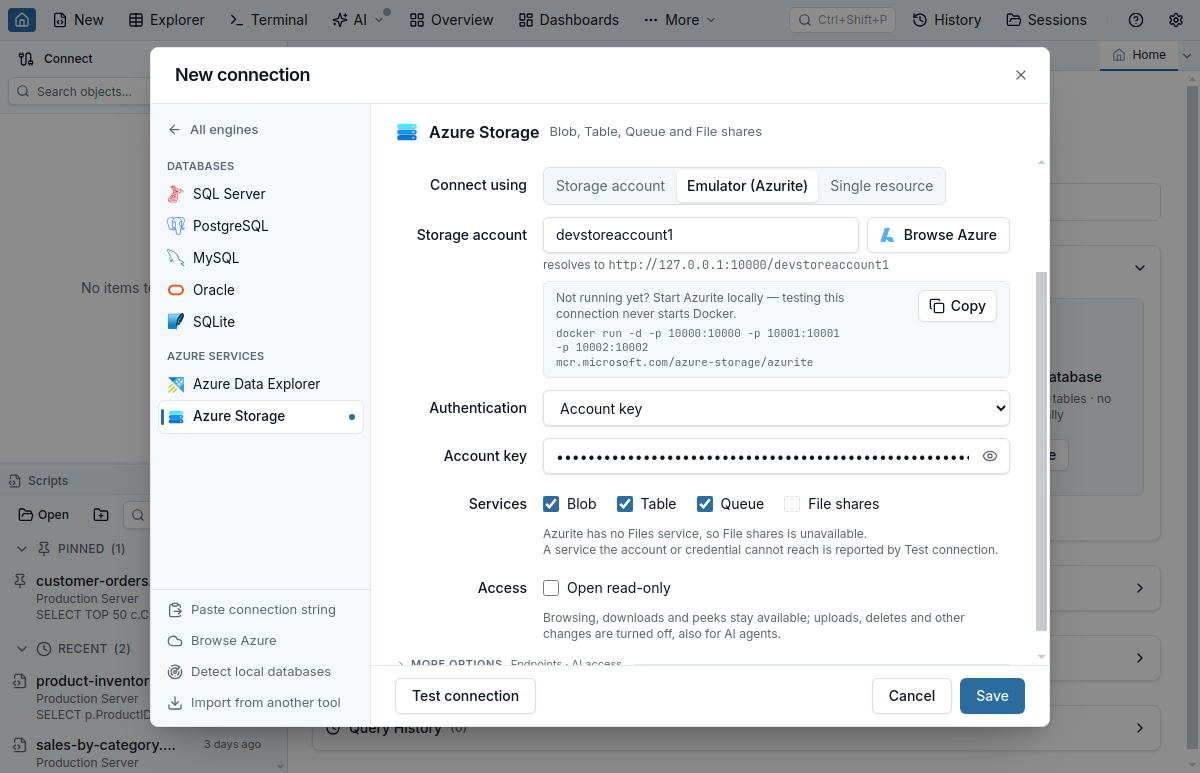Click Open in the Scripts panel
The image size is (1200, 773).
(x=44, y=515)
